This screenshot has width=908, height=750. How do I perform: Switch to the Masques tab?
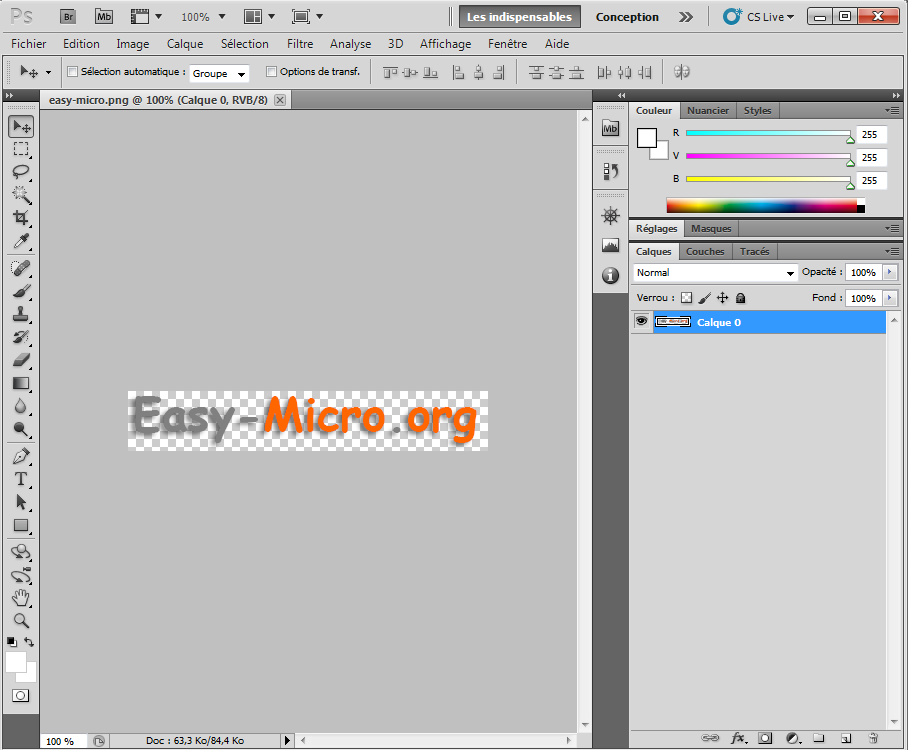(711, 228)
